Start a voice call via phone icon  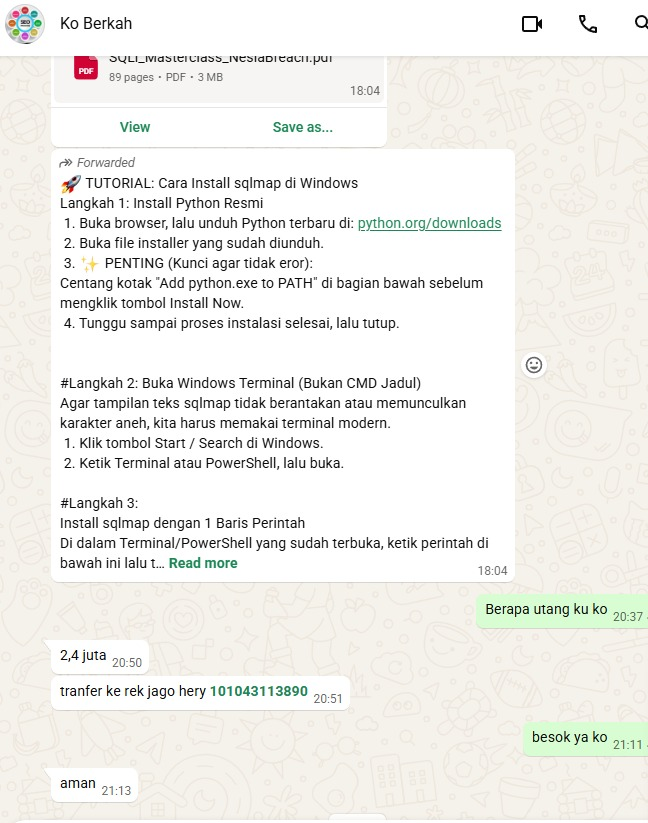coord(588,24)
